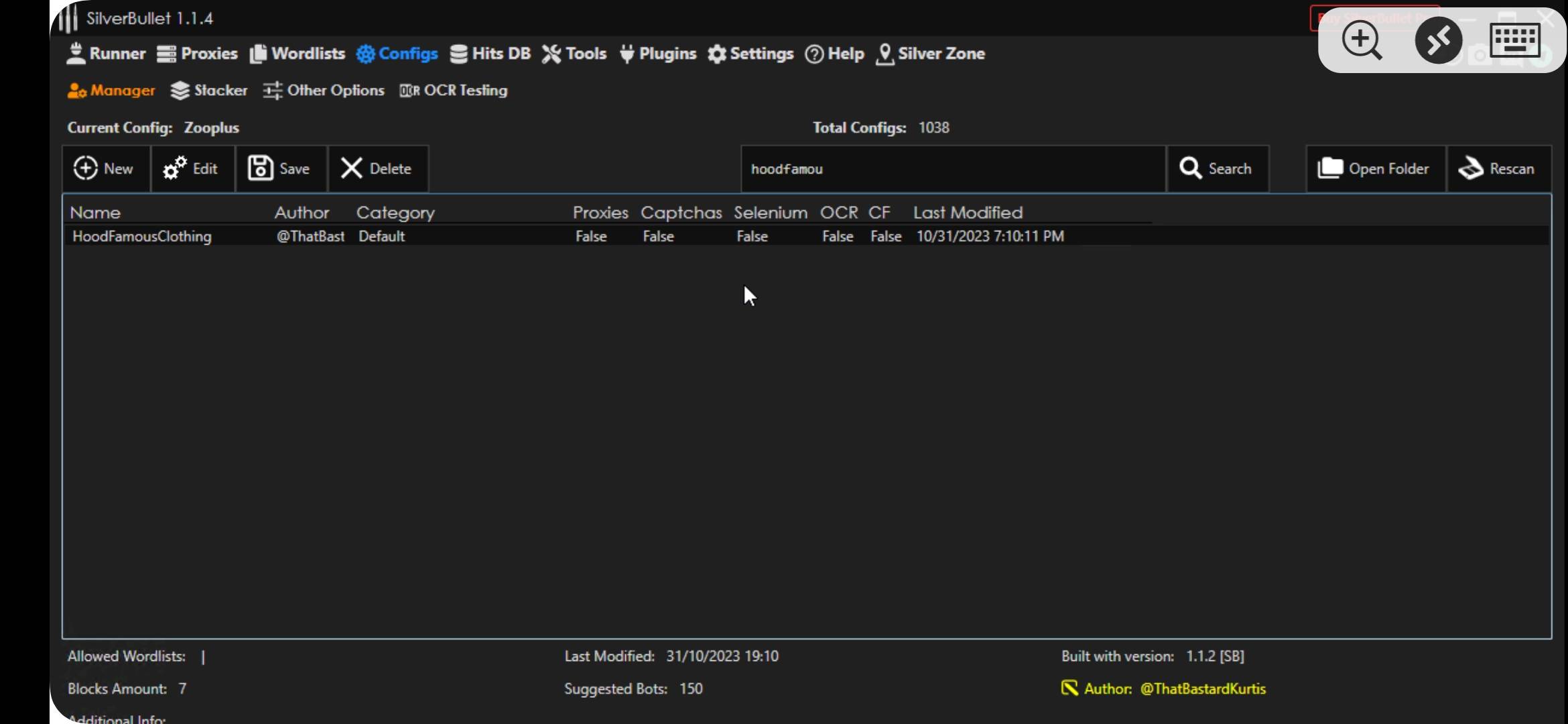Viewport: 1568px width, 724px height.
Task: Click the config search input field
Action: click(x=952, y=169)
